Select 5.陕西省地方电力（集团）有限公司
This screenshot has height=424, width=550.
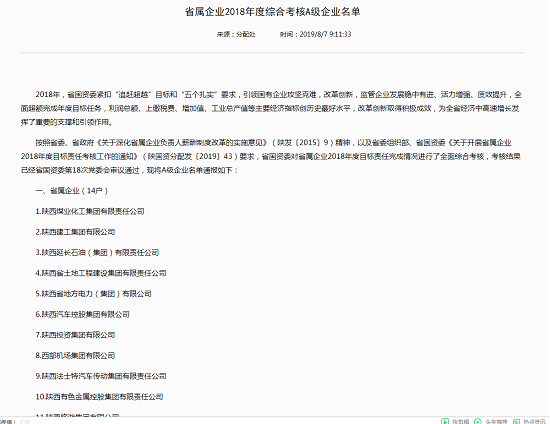pyautogui.click(x=93, y=294)
